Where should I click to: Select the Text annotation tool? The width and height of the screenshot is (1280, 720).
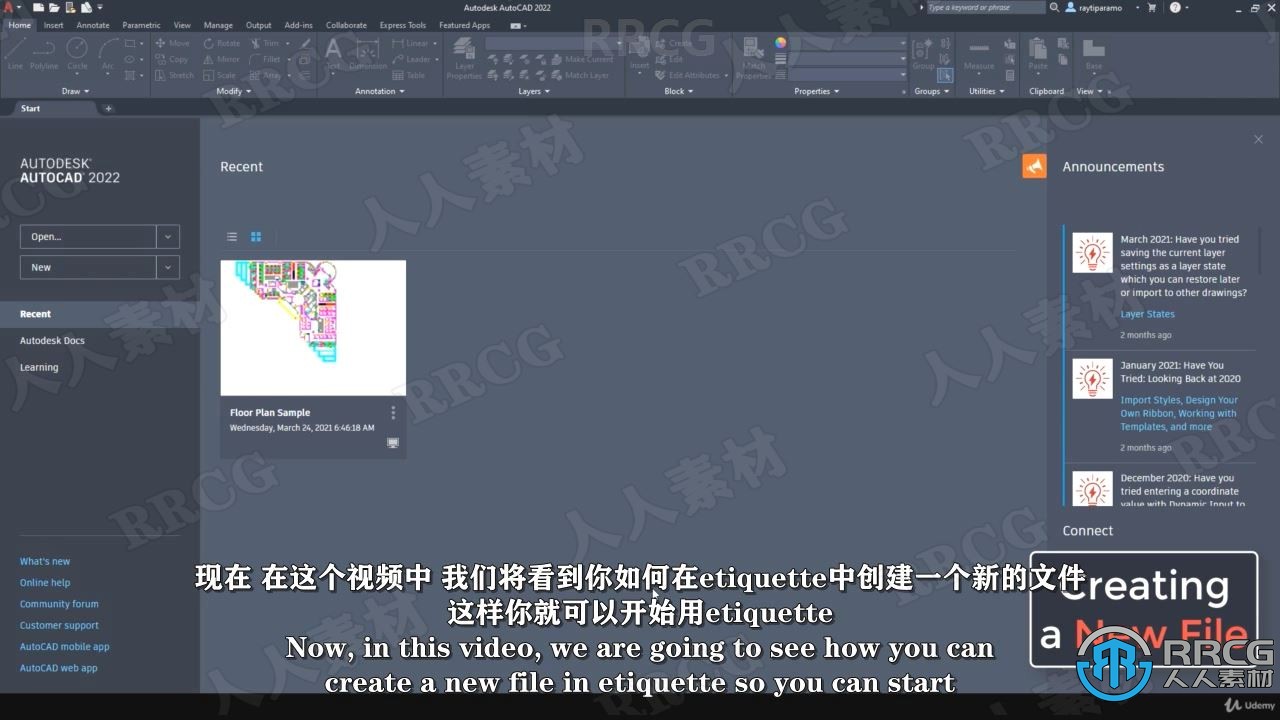coord(333,54)
